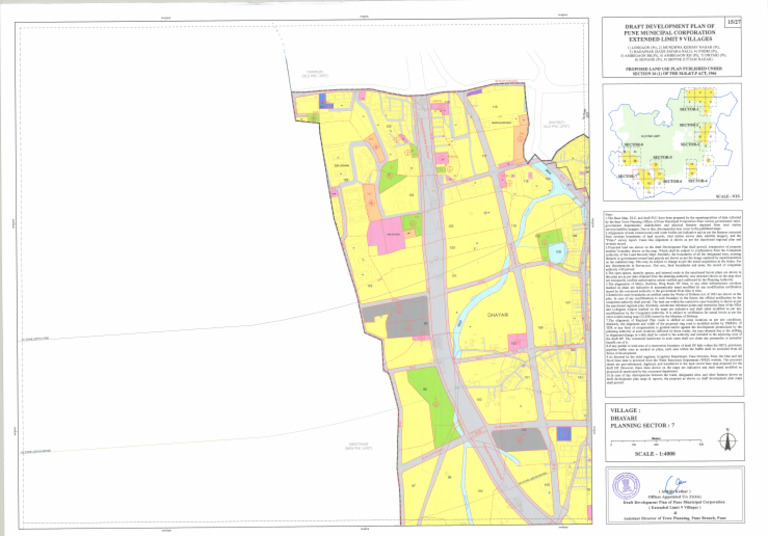Click the SECTOR-8 label on key map
This screenshot has height=536, width=768.
point(634,145)
